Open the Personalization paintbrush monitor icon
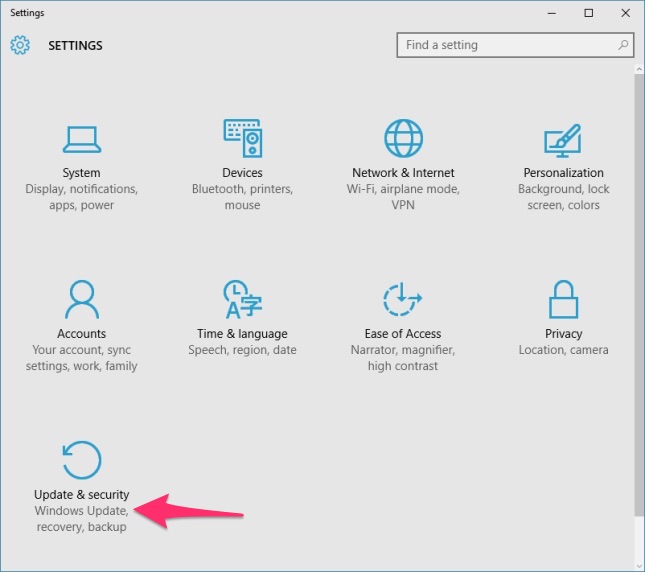 tap(563, 141)
